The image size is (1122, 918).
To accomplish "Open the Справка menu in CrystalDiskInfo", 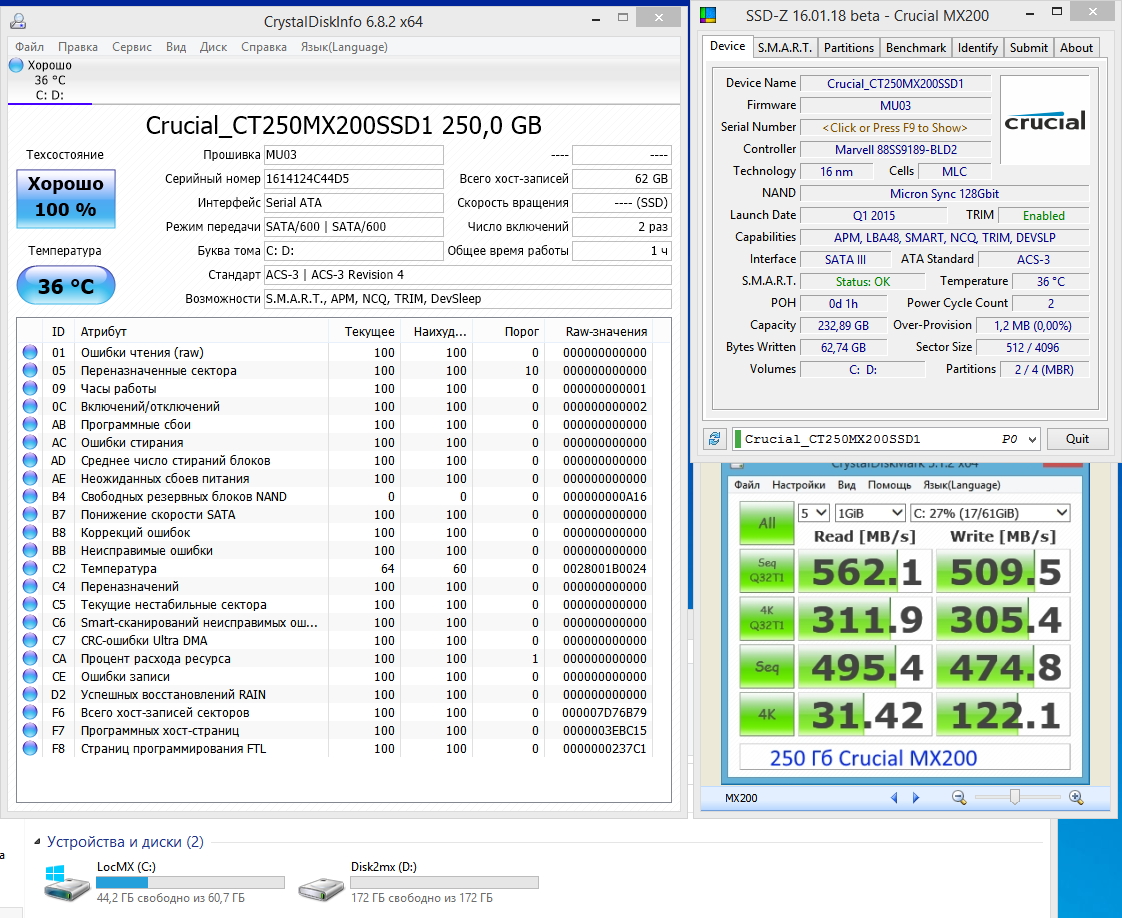I will click(x=264, y=47).
